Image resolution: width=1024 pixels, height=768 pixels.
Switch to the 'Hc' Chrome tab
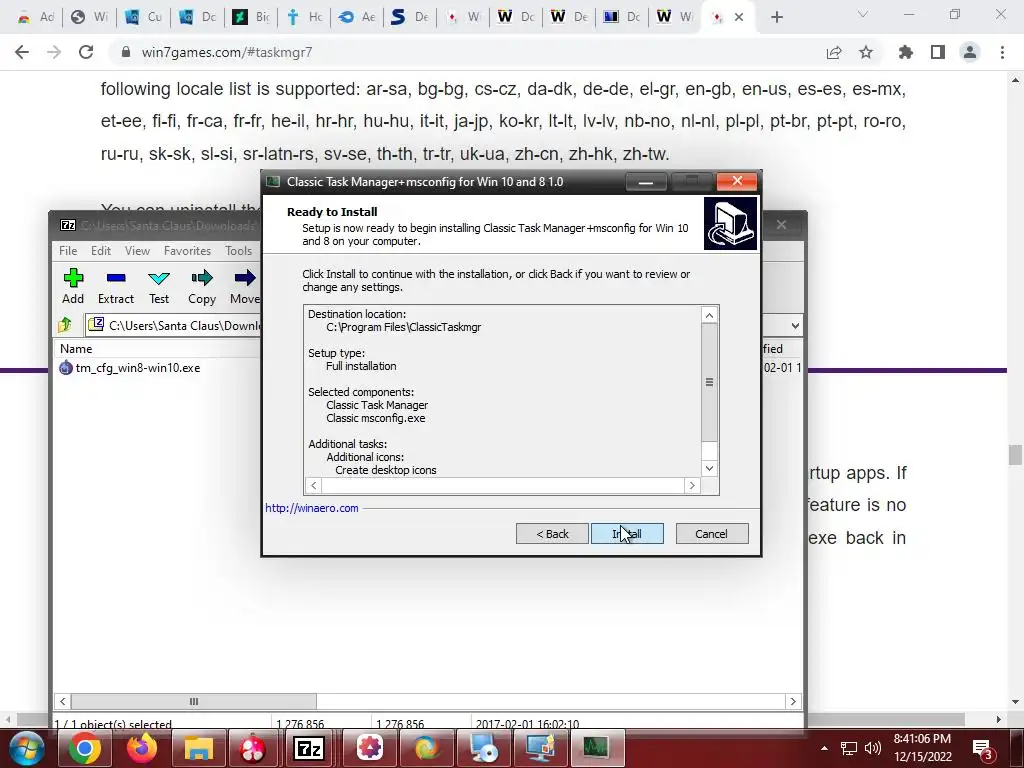pyautogui.click(x=304, y=17)
